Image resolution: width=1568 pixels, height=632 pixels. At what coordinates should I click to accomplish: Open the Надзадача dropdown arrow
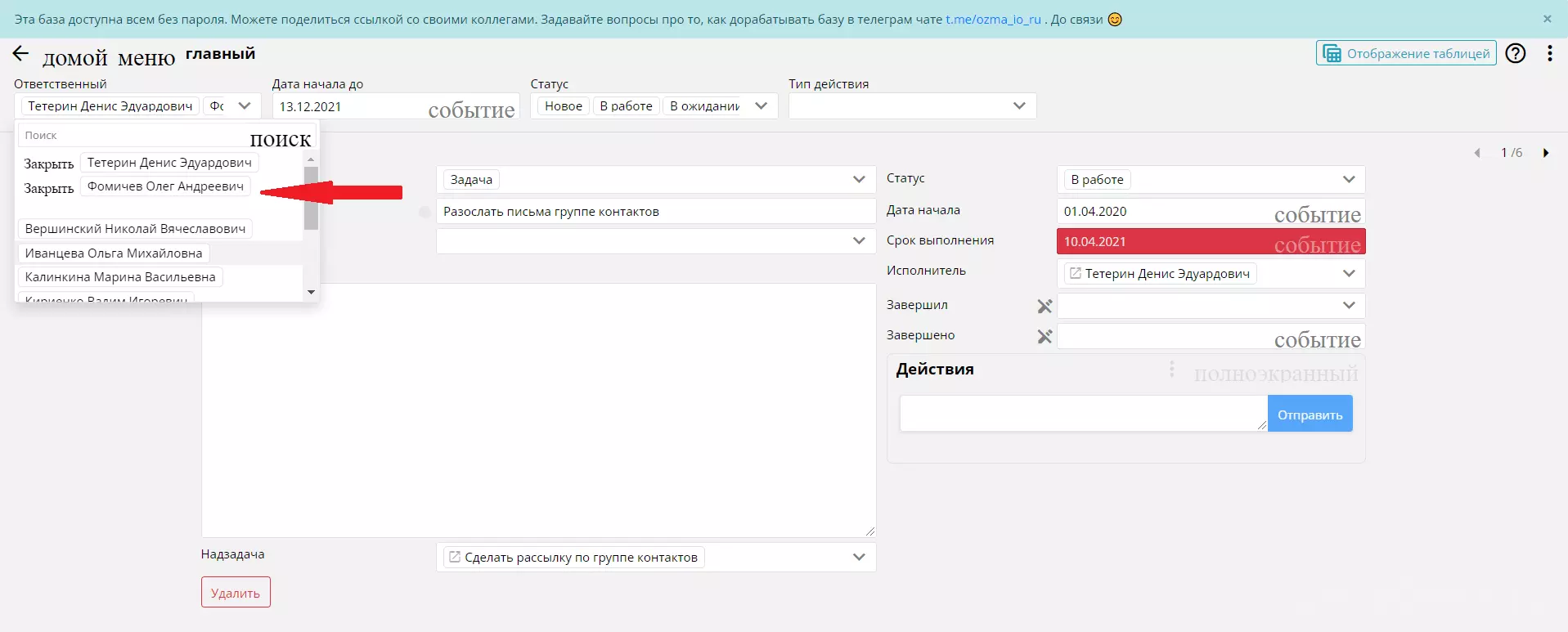point(859,557)
